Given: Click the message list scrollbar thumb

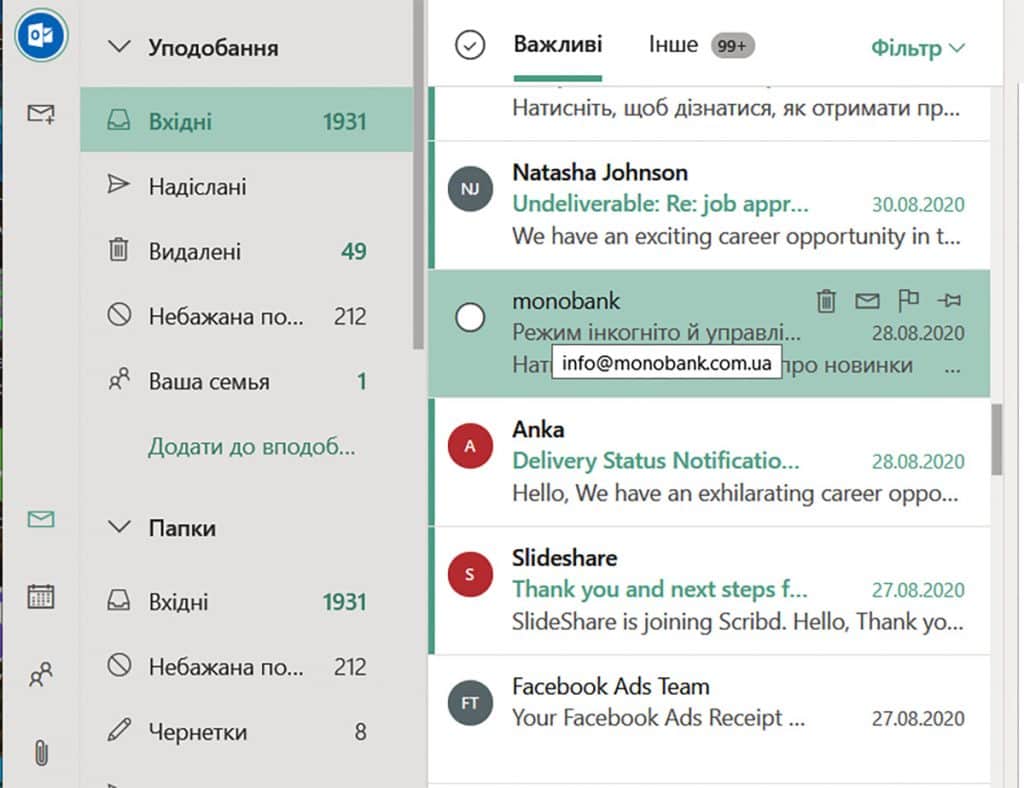Looking at the screenshot, I should [996, 439].
